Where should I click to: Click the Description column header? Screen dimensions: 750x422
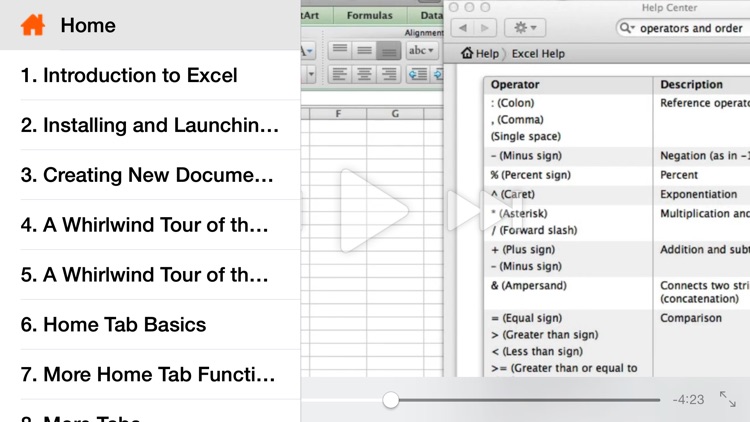point(702,85)
